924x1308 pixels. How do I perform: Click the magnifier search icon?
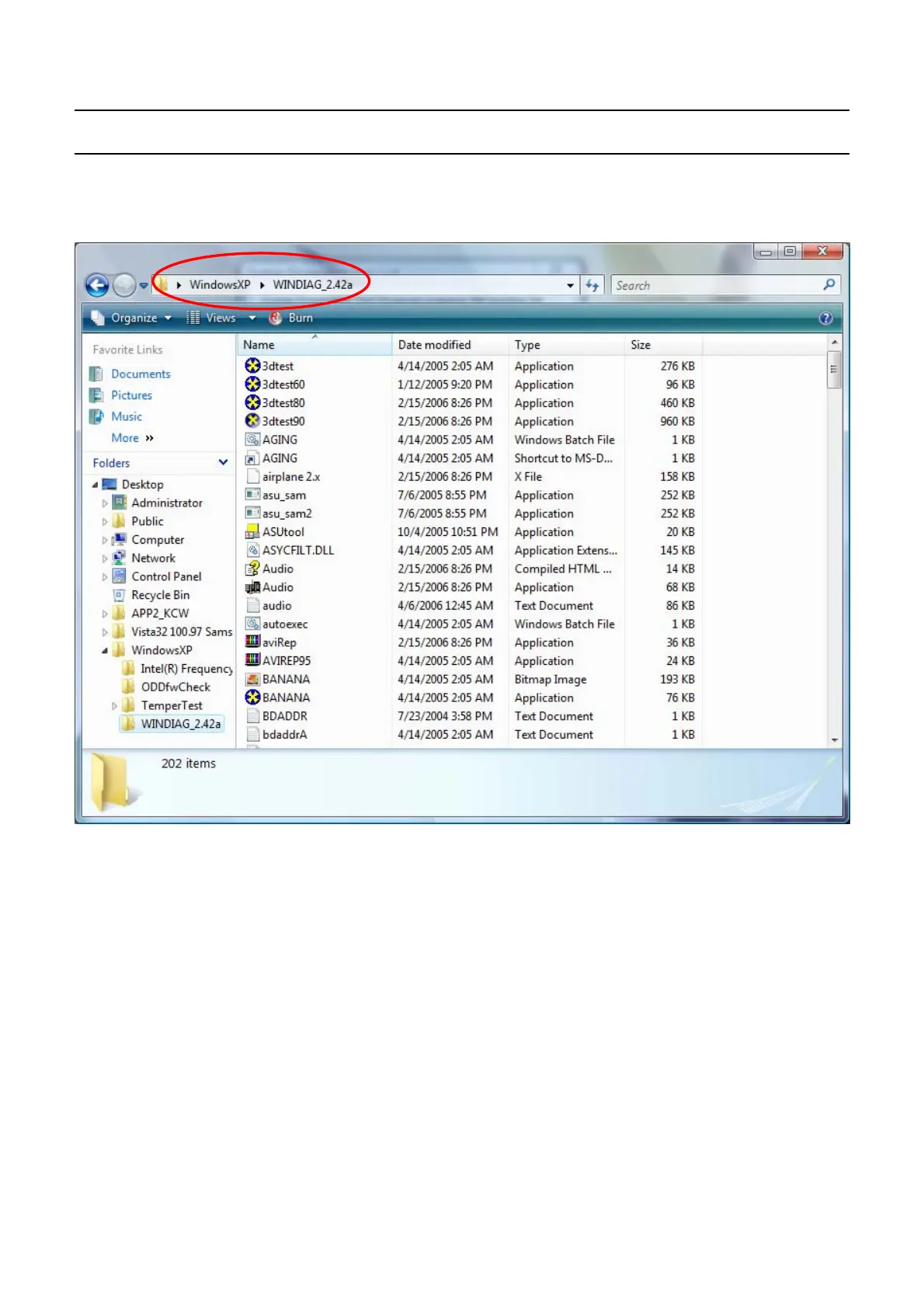coord(829,285)
